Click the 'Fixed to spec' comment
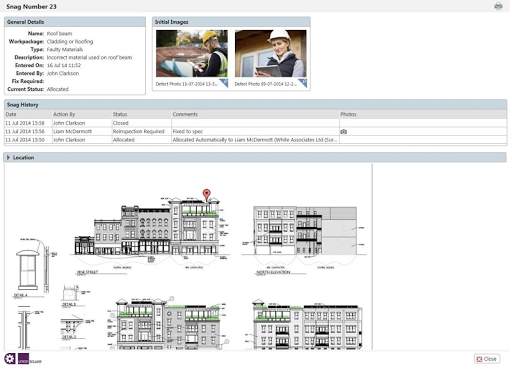512x369 pixels. [x=188, y=132]
